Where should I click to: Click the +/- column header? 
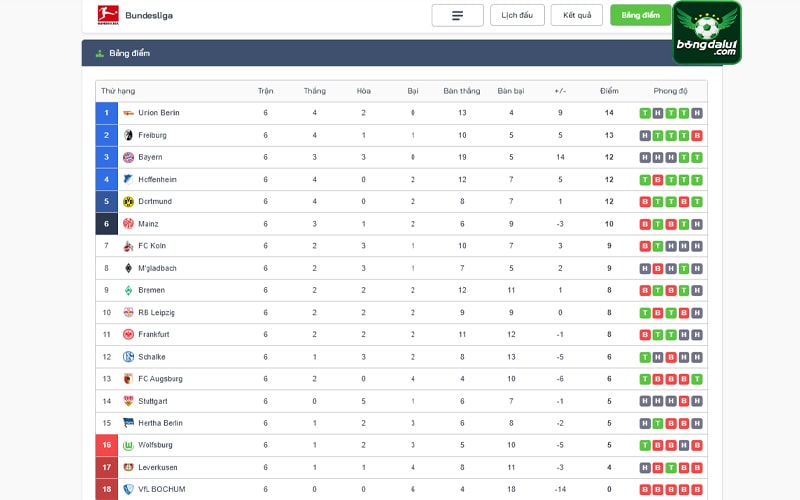pos(560,91)
